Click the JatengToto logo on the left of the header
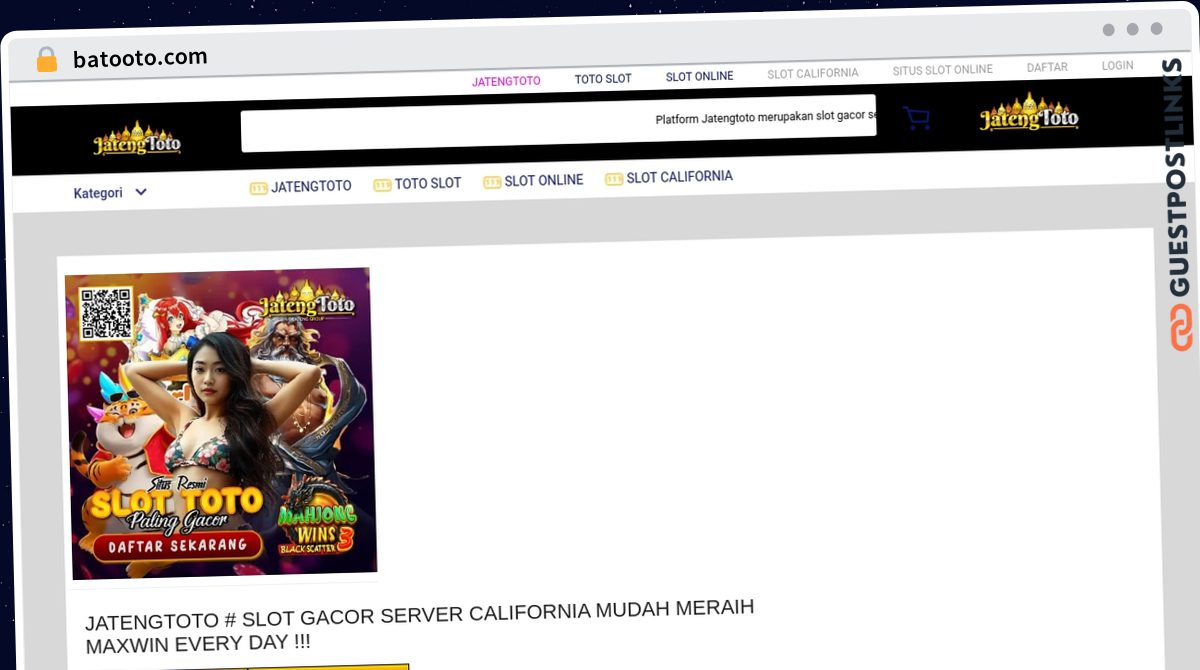This screenshot has width=1200, height=670. point(137,140)
